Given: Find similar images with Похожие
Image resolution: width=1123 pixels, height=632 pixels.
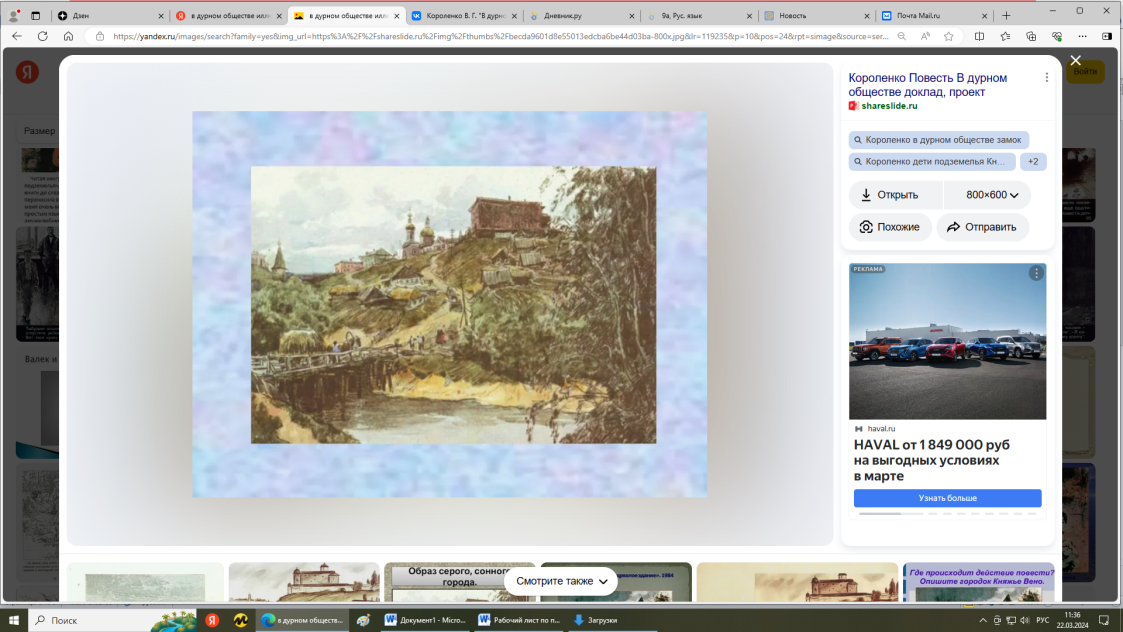Looking at the screenshot, I should tap(890, 227).
